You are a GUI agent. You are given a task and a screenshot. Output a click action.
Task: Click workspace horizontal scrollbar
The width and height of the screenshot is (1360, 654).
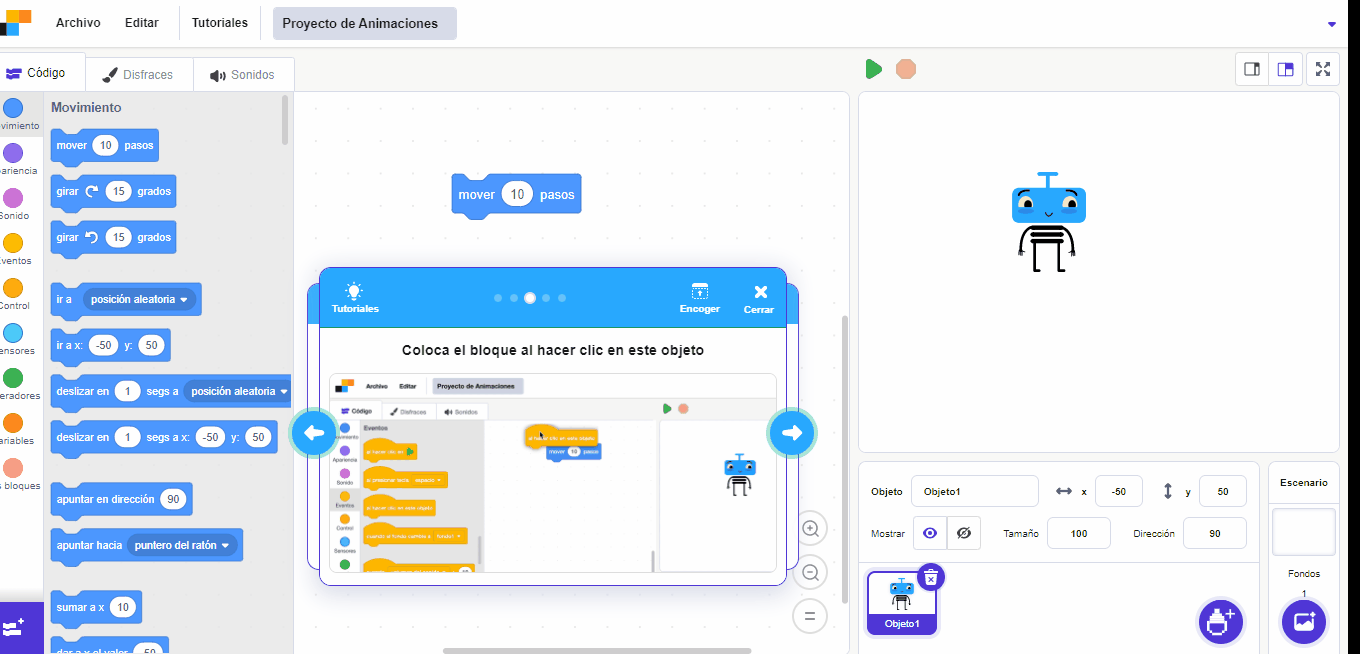(597, 650)
